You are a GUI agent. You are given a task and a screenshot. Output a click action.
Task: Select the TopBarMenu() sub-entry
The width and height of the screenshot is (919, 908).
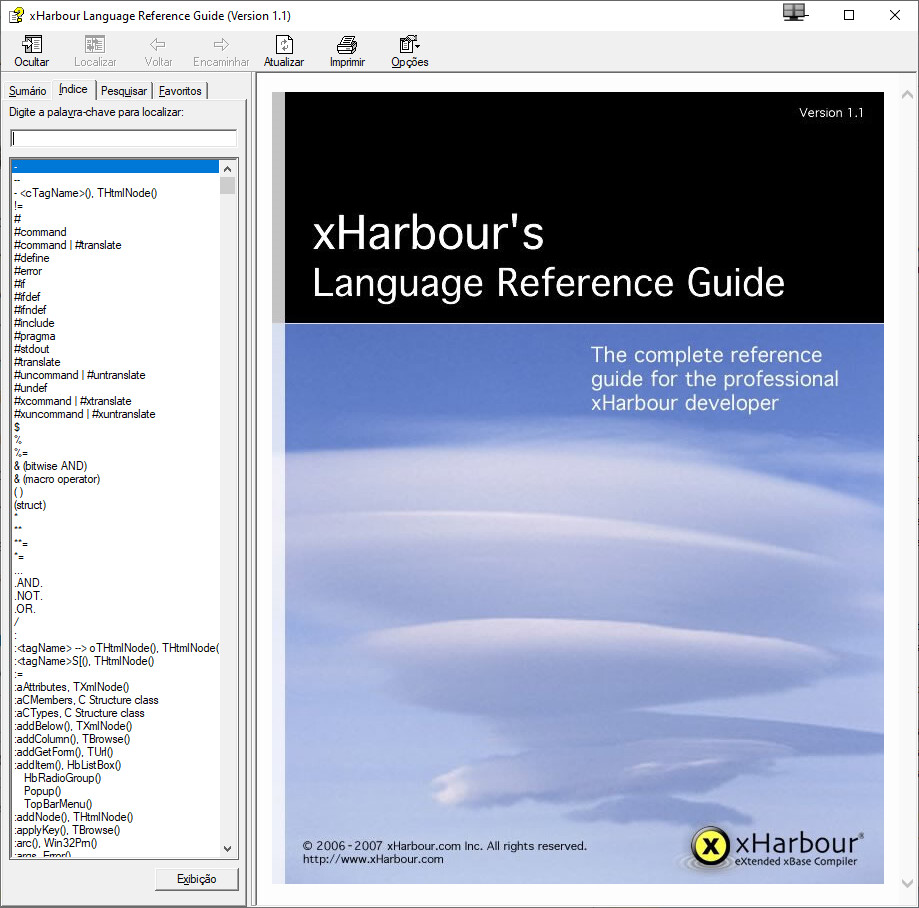(58, 804)
